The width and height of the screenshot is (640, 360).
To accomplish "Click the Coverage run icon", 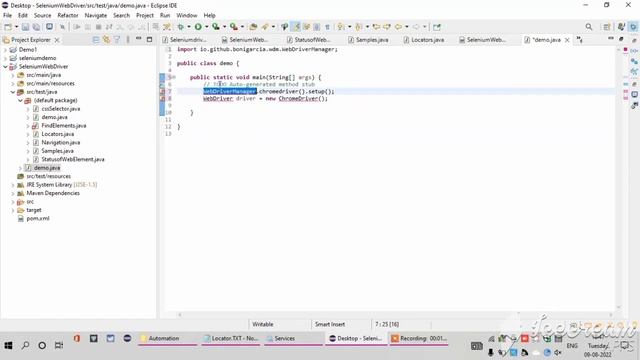I will tap(216, 27).
